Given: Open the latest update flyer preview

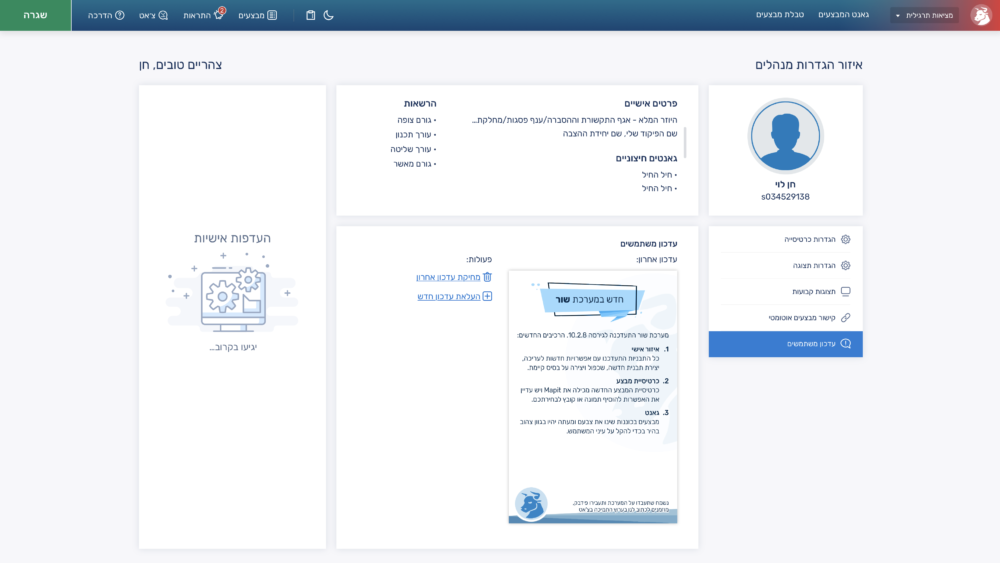Looking at the screenshot, I should (x=593, y=397).
